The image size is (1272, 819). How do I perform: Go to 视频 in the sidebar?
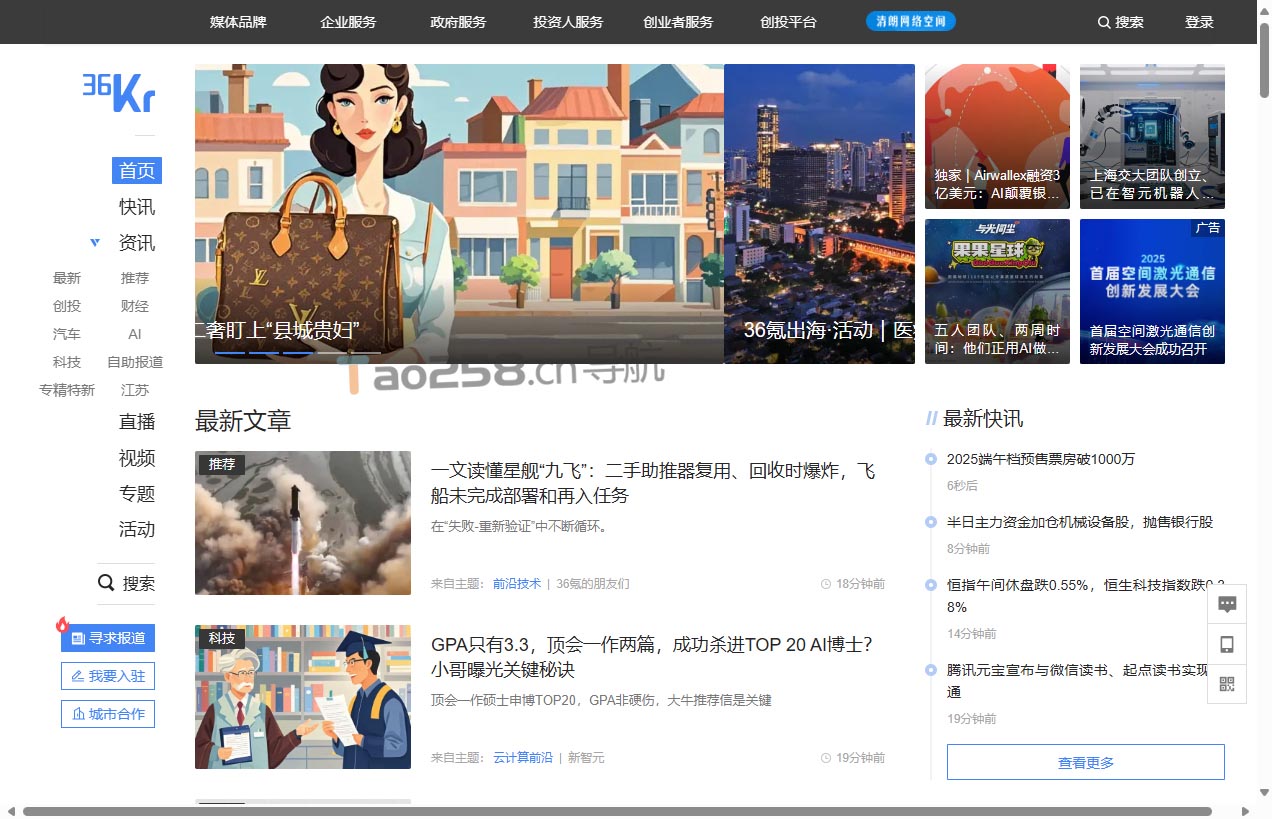click(x=137, y=458)
